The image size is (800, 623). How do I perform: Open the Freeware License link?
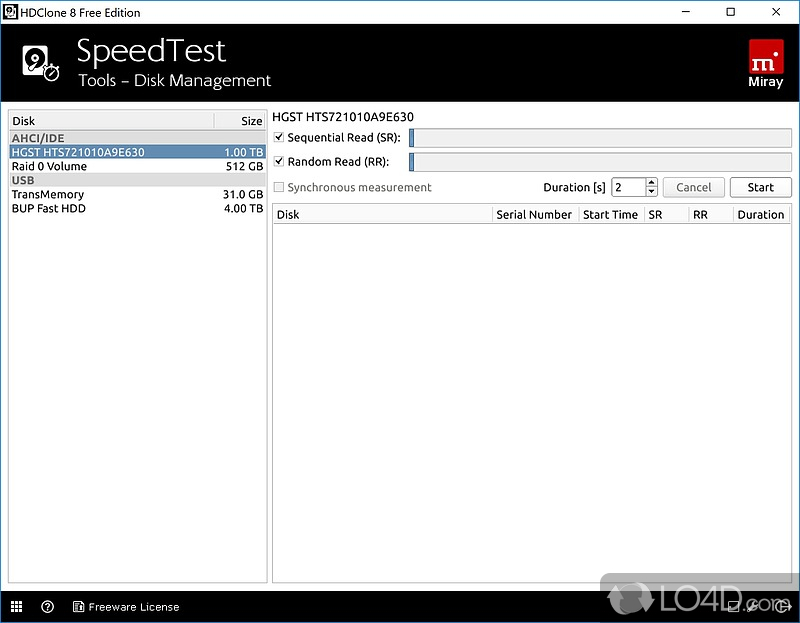pos(134,607)
